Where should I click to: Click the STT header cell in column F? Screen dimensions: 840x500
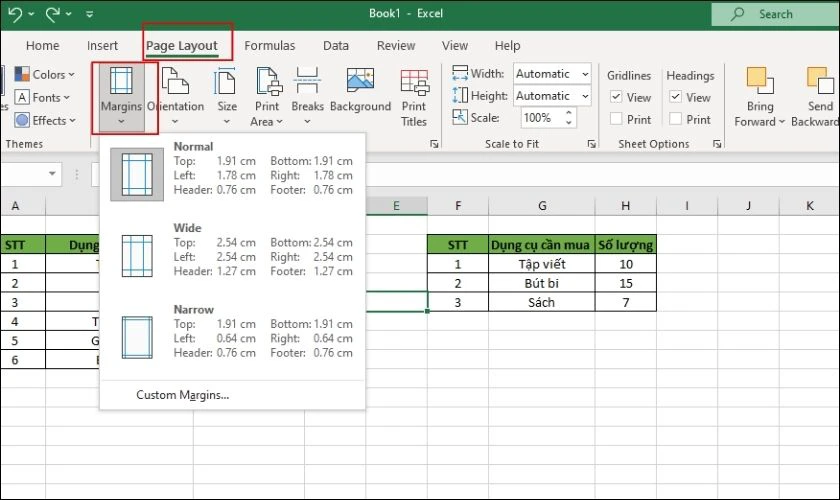(458, 245)
